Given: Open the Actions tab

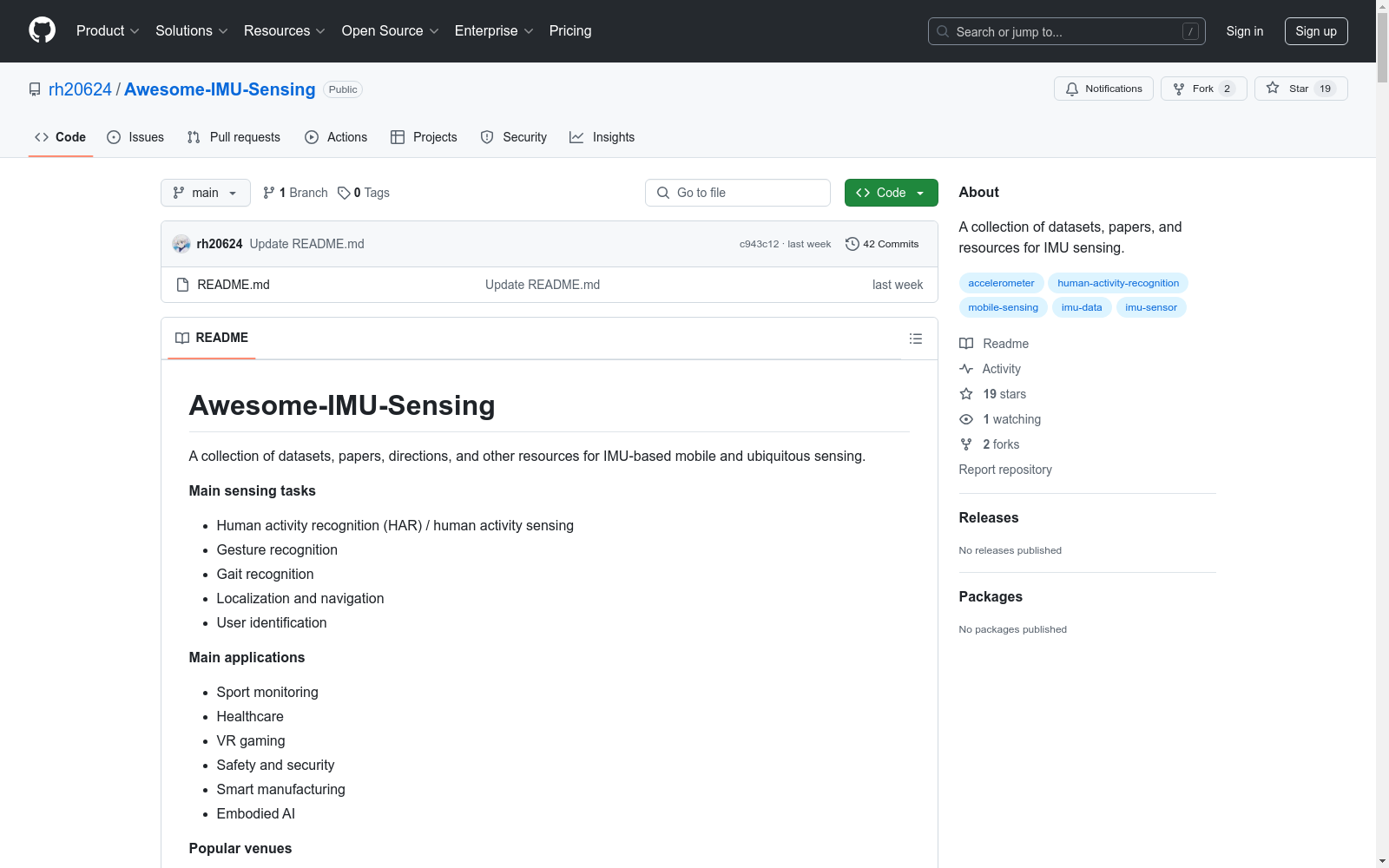Looking at the screenshot, I should [336, 137].
